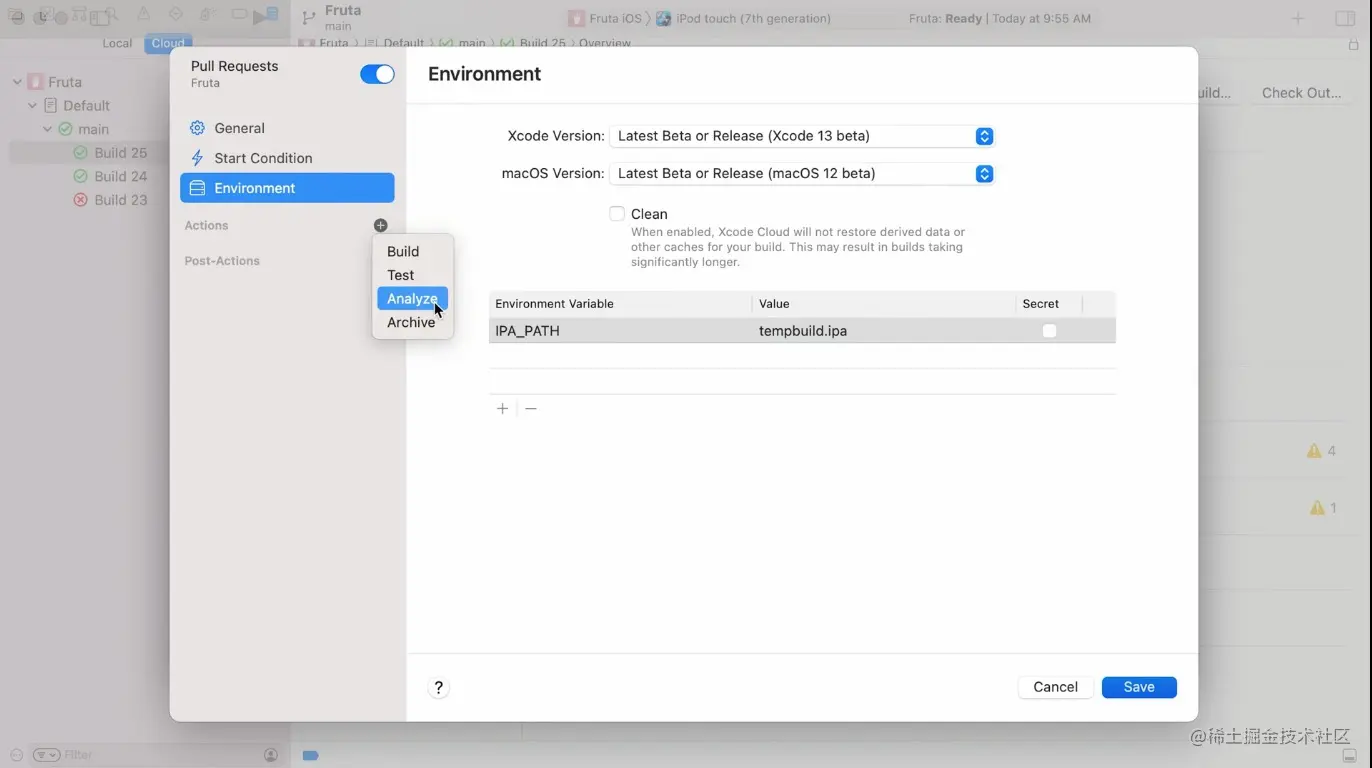Add a new environment variable row
1372x768 pixels.
(x=503, y=408)
